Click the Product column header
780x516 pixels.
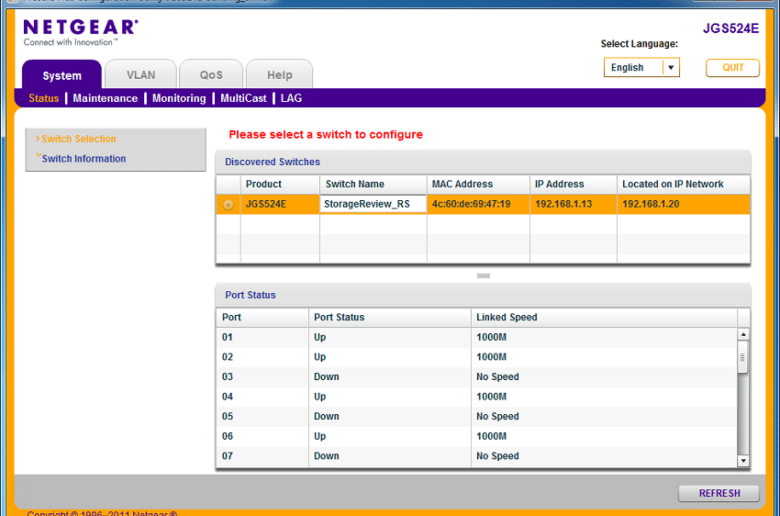click(x=280, y=184)
